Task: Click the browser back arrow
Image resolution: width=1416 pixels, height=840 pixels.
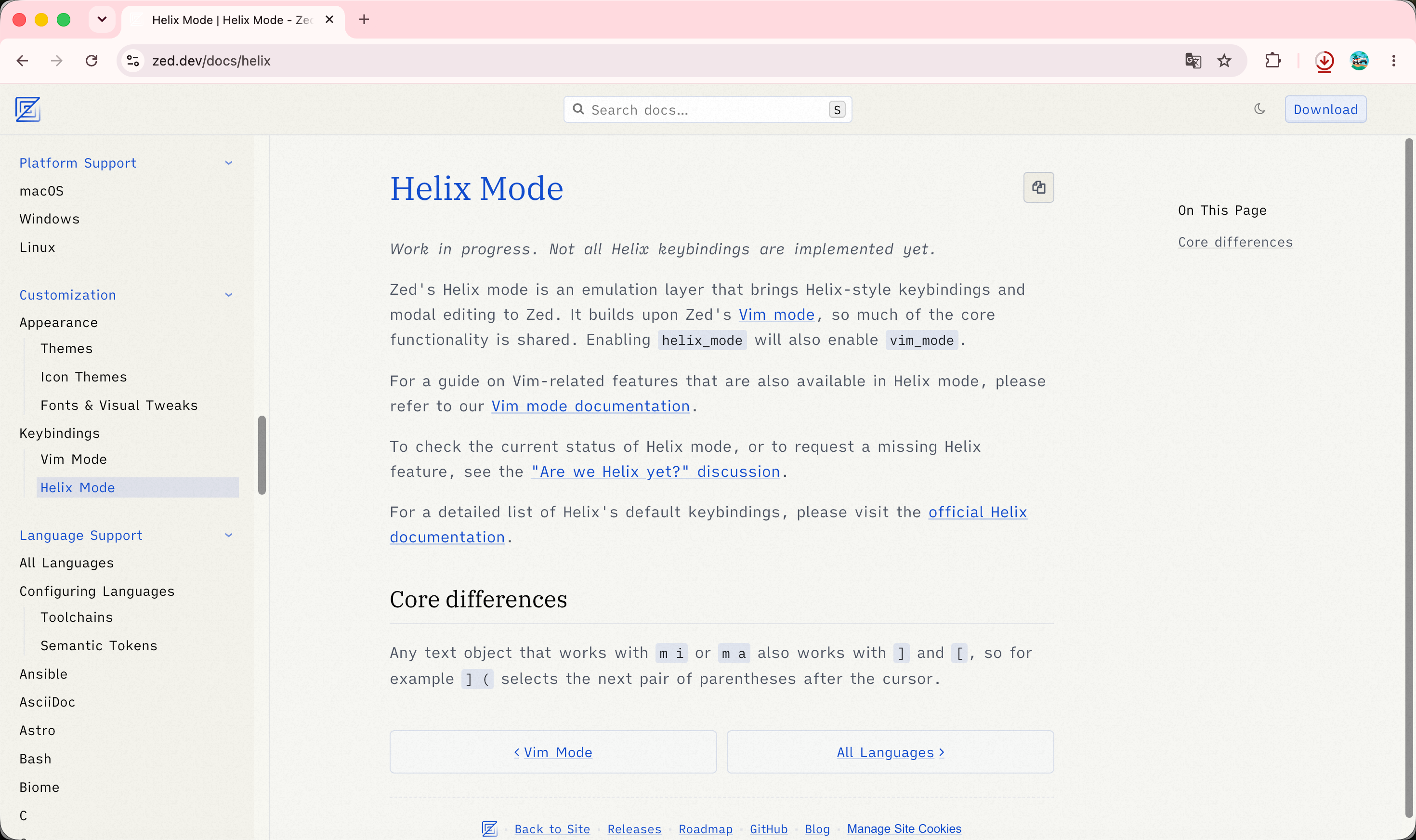Action: (23, 61)
